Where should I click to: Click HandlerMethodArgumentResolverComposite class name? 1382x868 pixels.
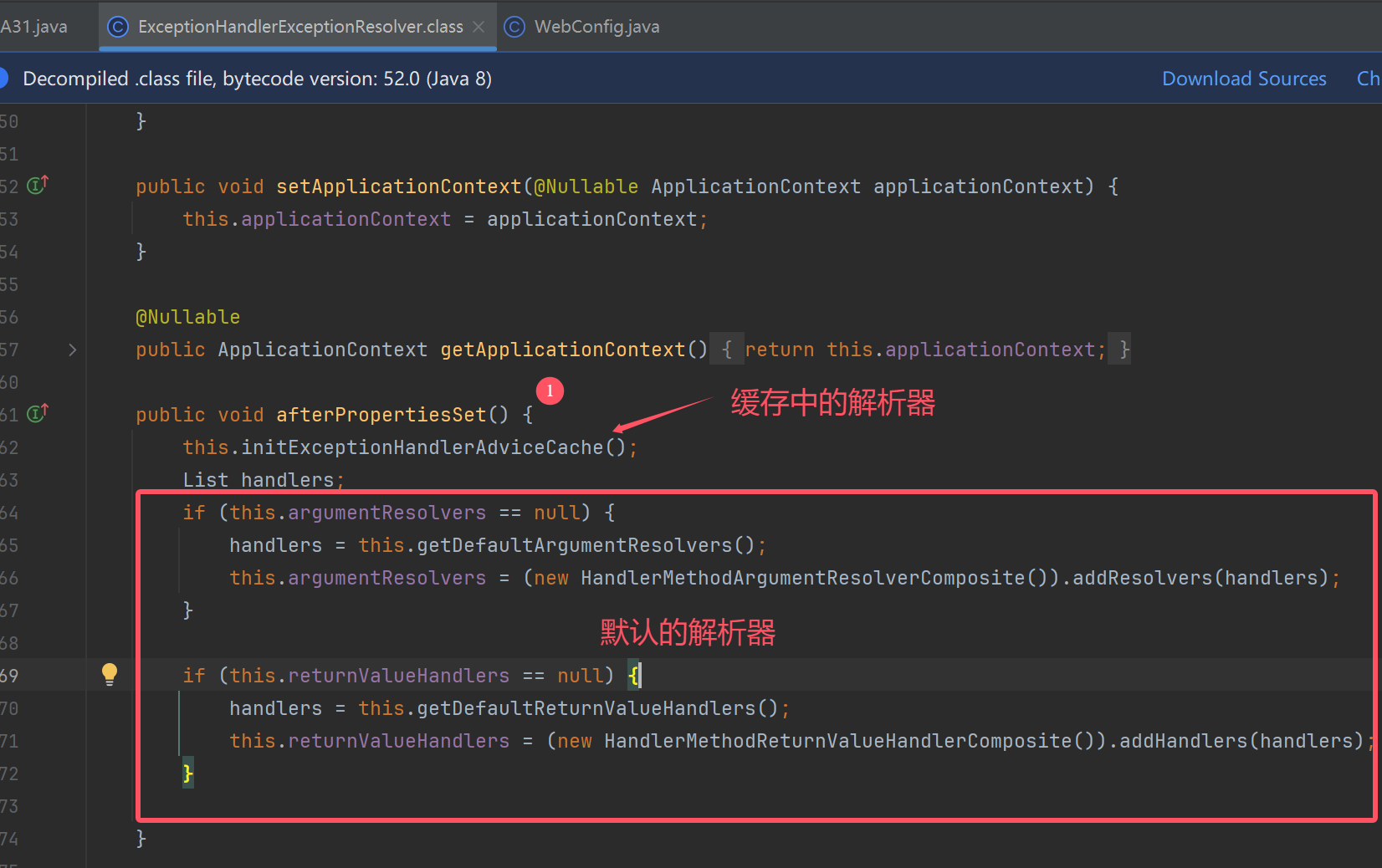pos(803,578)
